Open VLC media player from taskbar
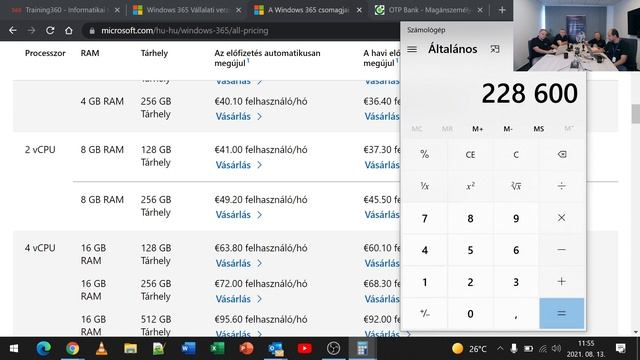This screenshot has height=360, width=640. [x=101, y=349]
